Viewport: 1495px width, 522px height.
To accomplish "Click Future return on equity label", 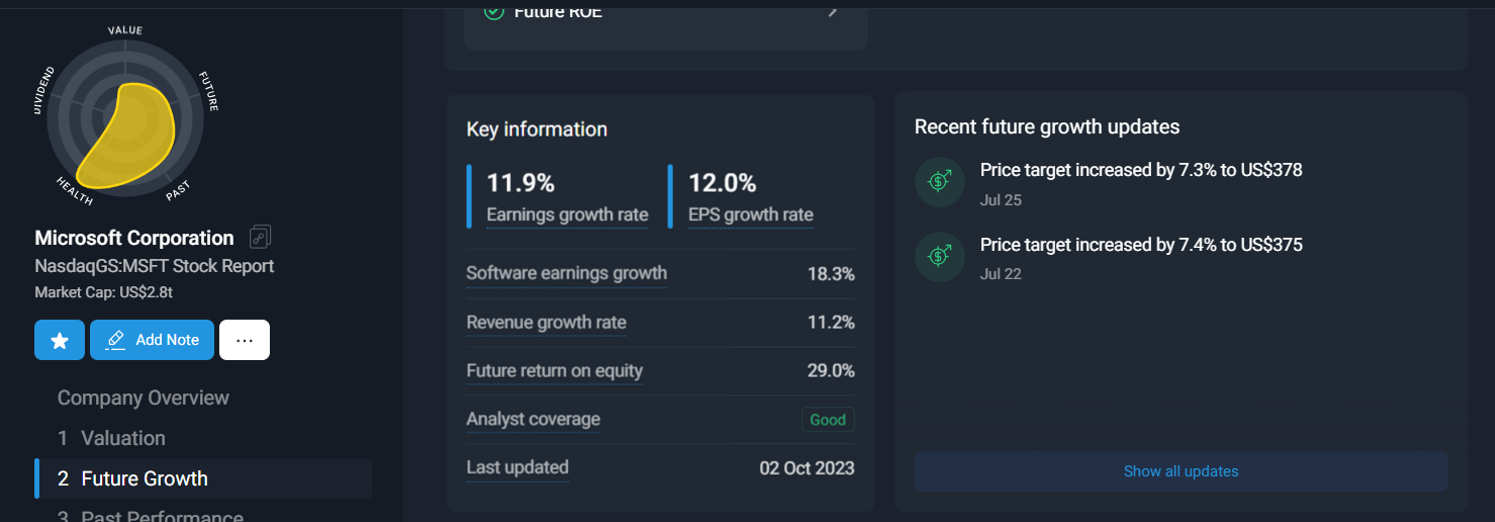I will pyautogui.click(x=554, y=371).
